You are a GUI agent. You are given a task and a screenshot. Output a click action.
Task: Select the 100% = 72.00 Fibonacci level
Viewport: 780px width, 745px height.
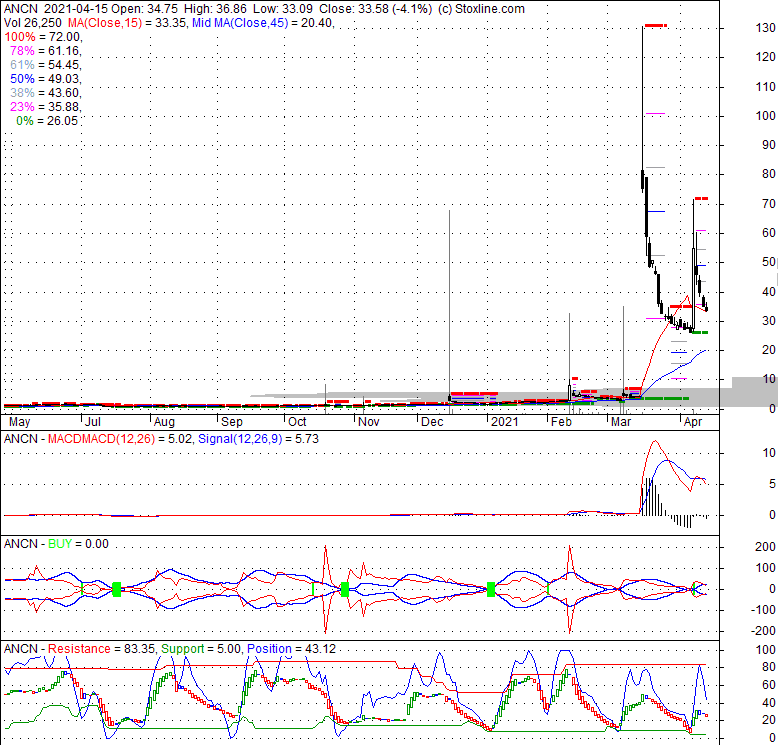tap(41, 36)
